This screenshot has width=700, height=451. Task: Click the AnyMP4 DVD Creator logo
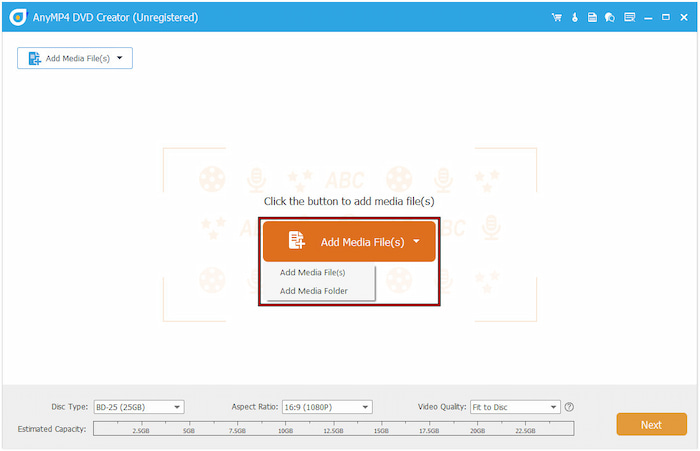click(17, 17)
